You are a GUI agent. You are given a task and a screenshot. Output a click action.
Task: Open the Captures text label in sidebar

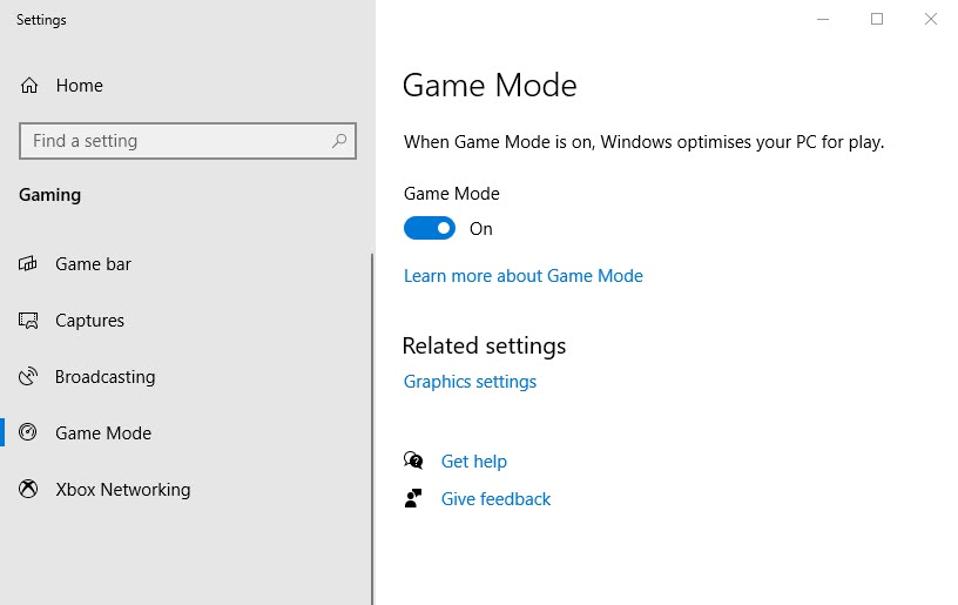90,321
